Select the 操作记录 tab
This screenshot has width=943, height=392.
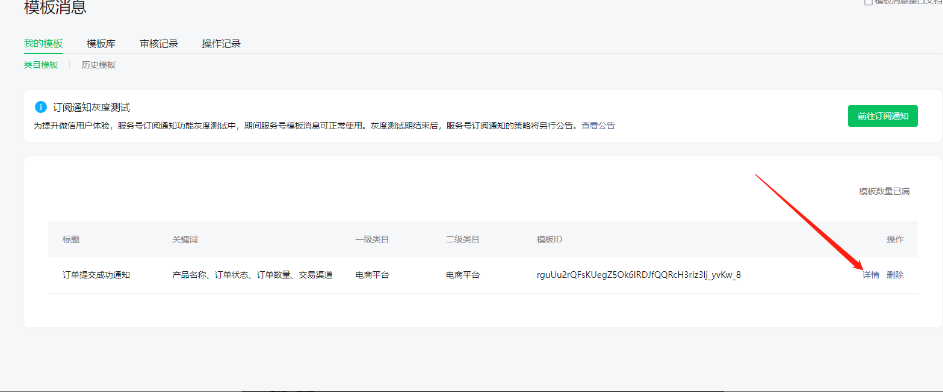pyautogui.click(x=221, y=43)
